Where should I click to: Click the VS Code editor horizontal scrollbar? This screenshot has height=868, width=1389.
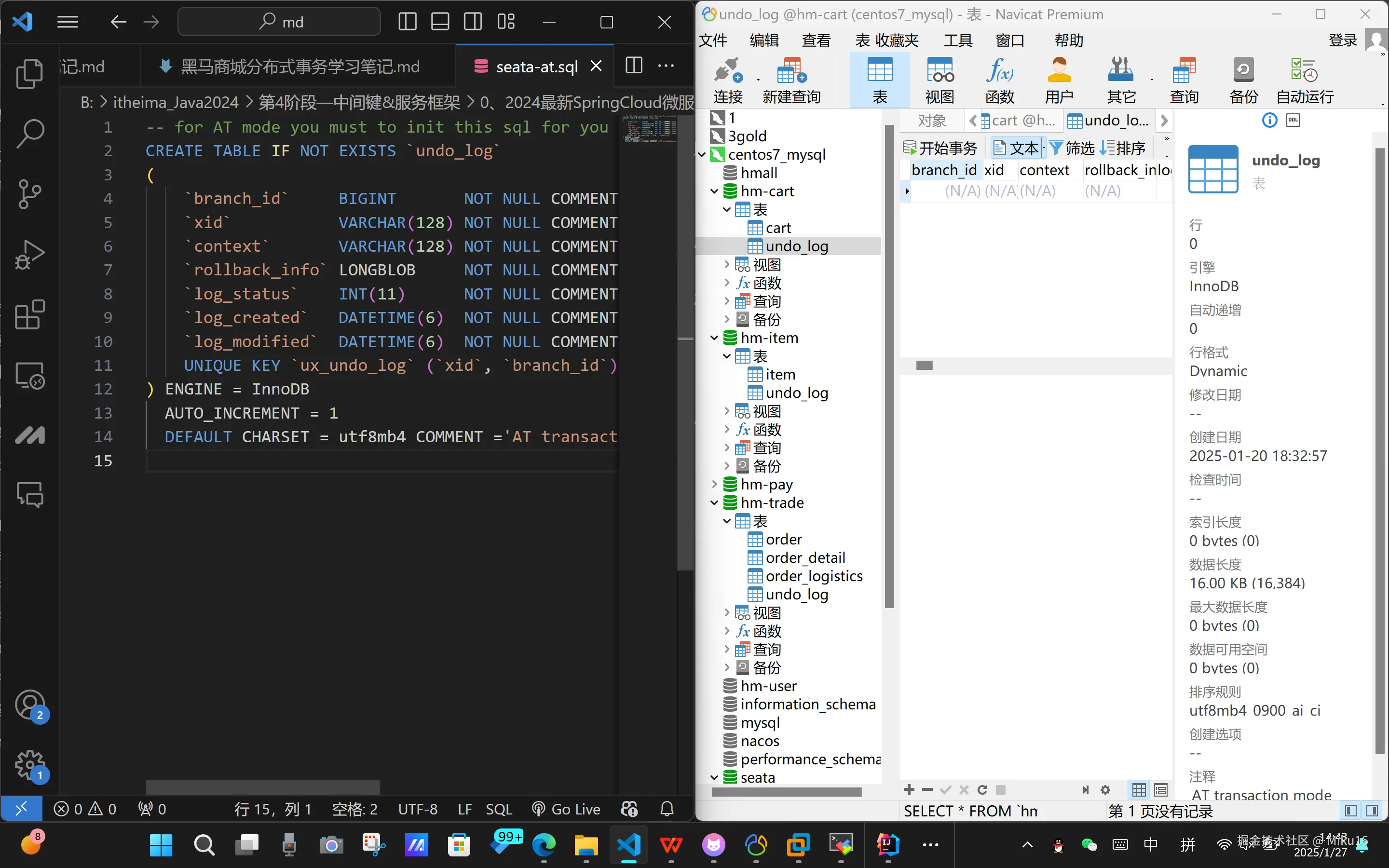coord(262,786)
